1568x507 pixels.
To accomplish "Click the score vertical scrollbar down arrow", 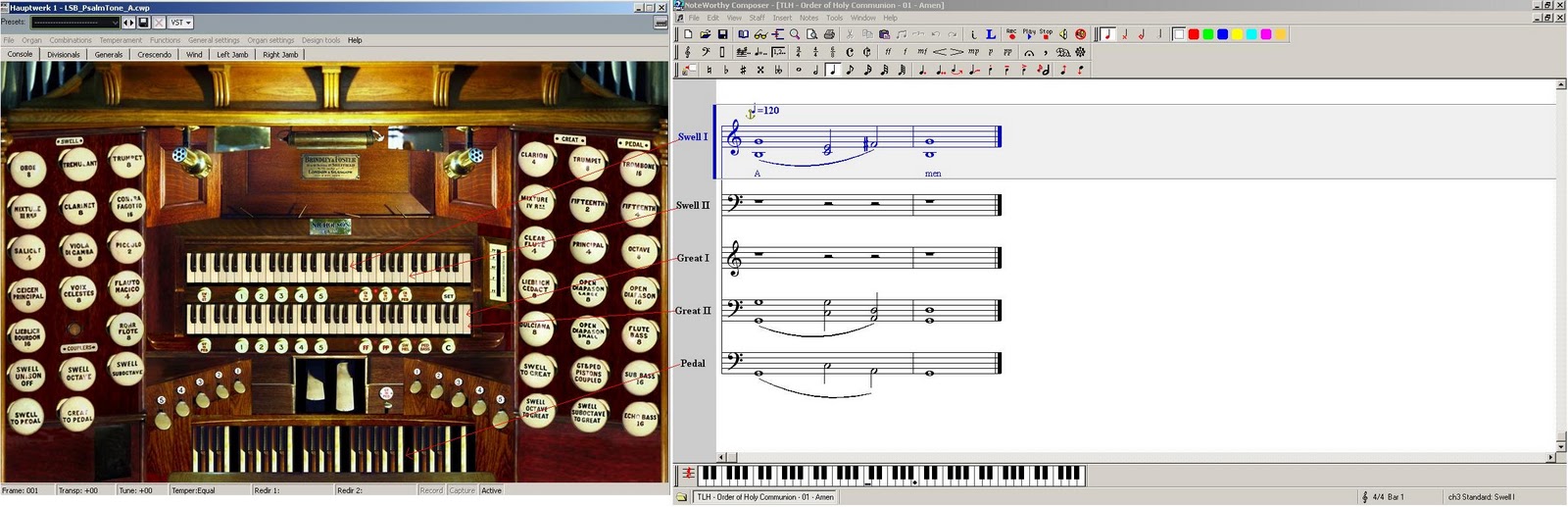I will (x=1562, y=445).
